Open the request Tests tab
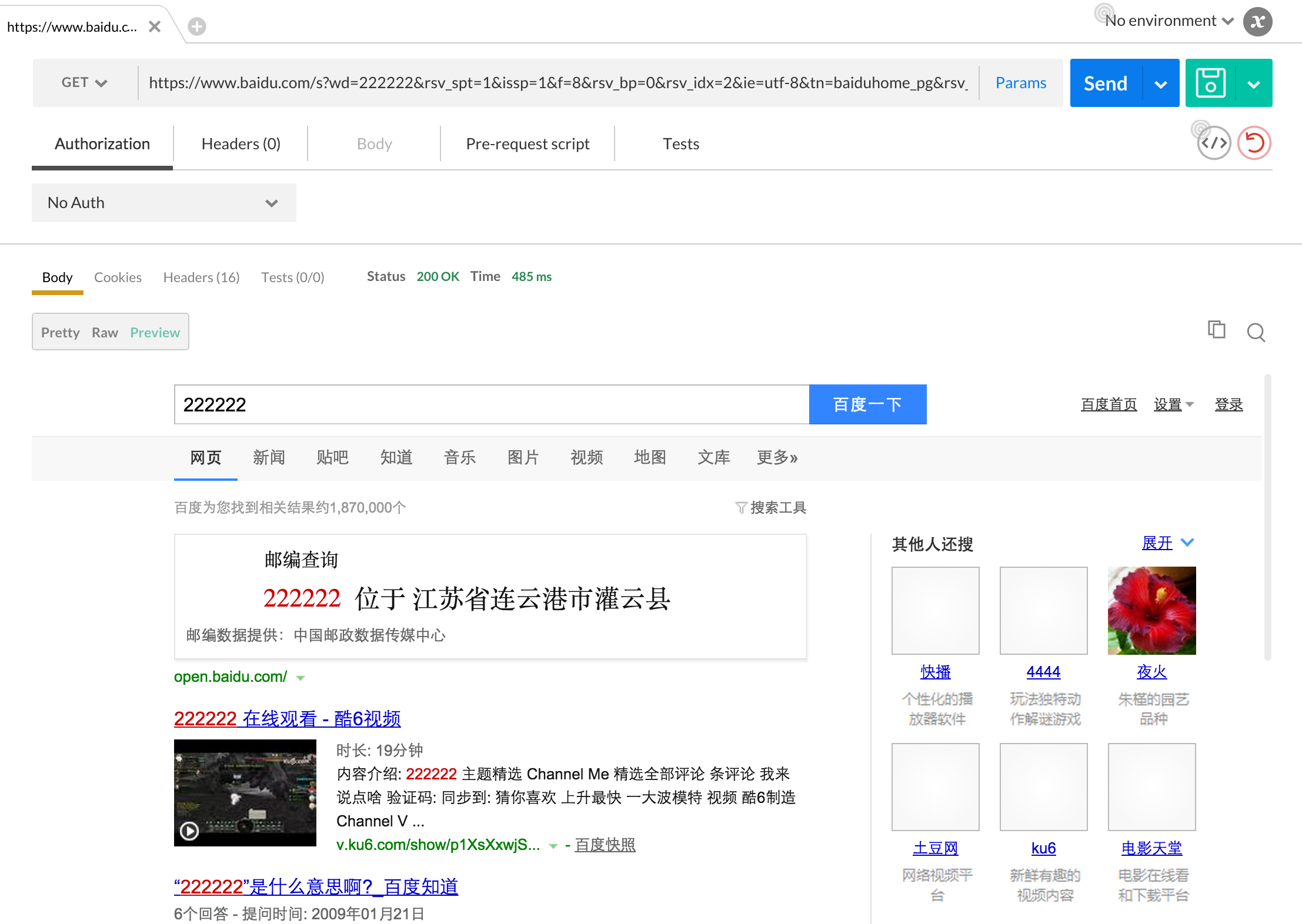This screenshot has width=1302, height=924. pos(681,144)
